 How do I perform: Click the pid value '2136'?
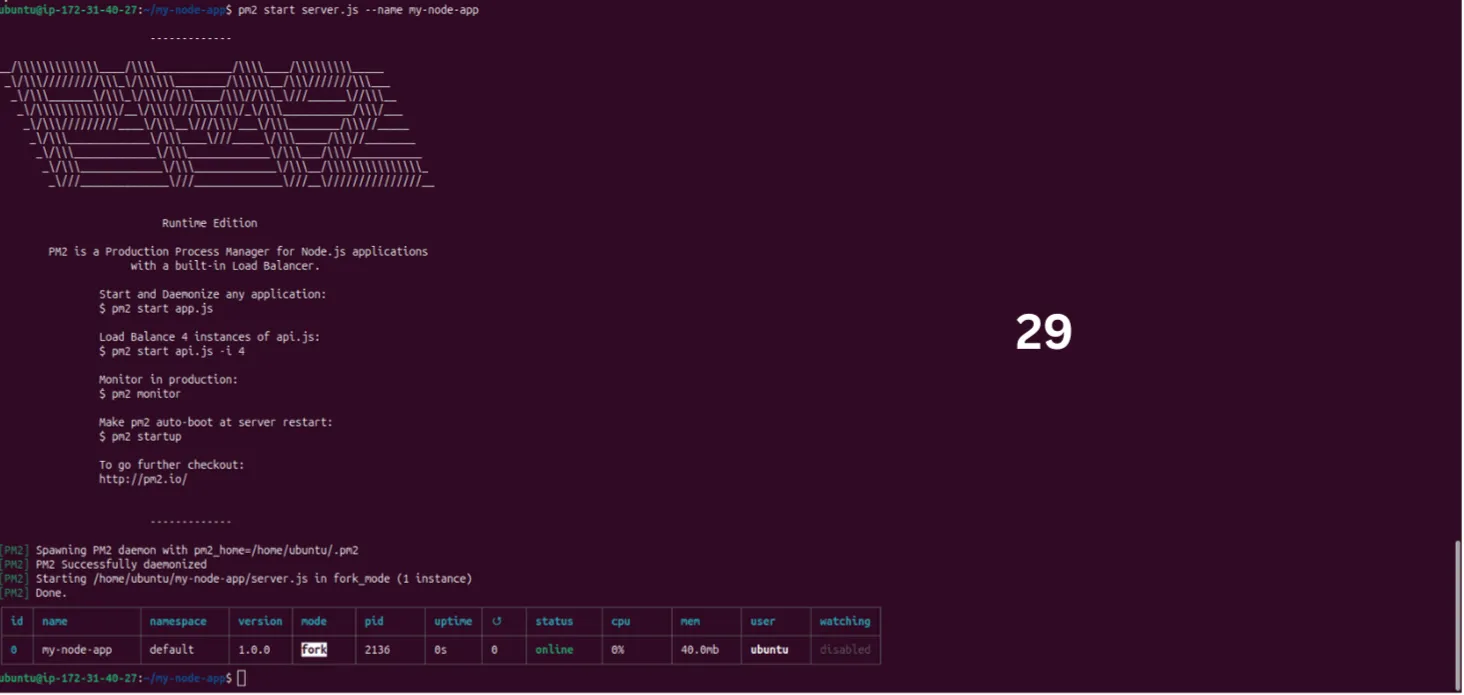[x=377, y=650]
